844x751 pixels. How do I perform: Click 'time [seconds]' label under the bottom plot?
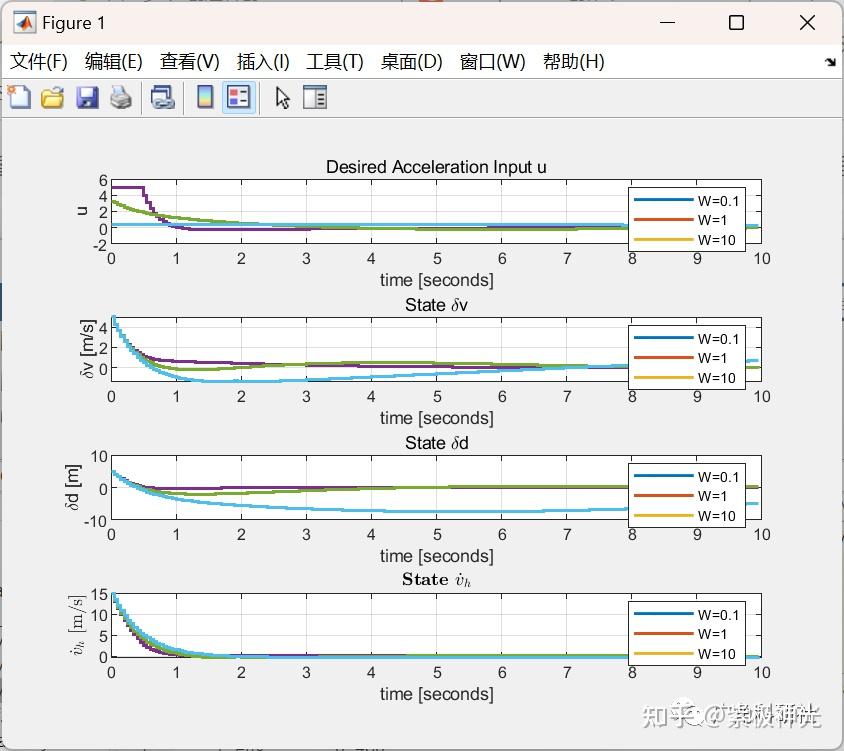click(x=437, y=694)
